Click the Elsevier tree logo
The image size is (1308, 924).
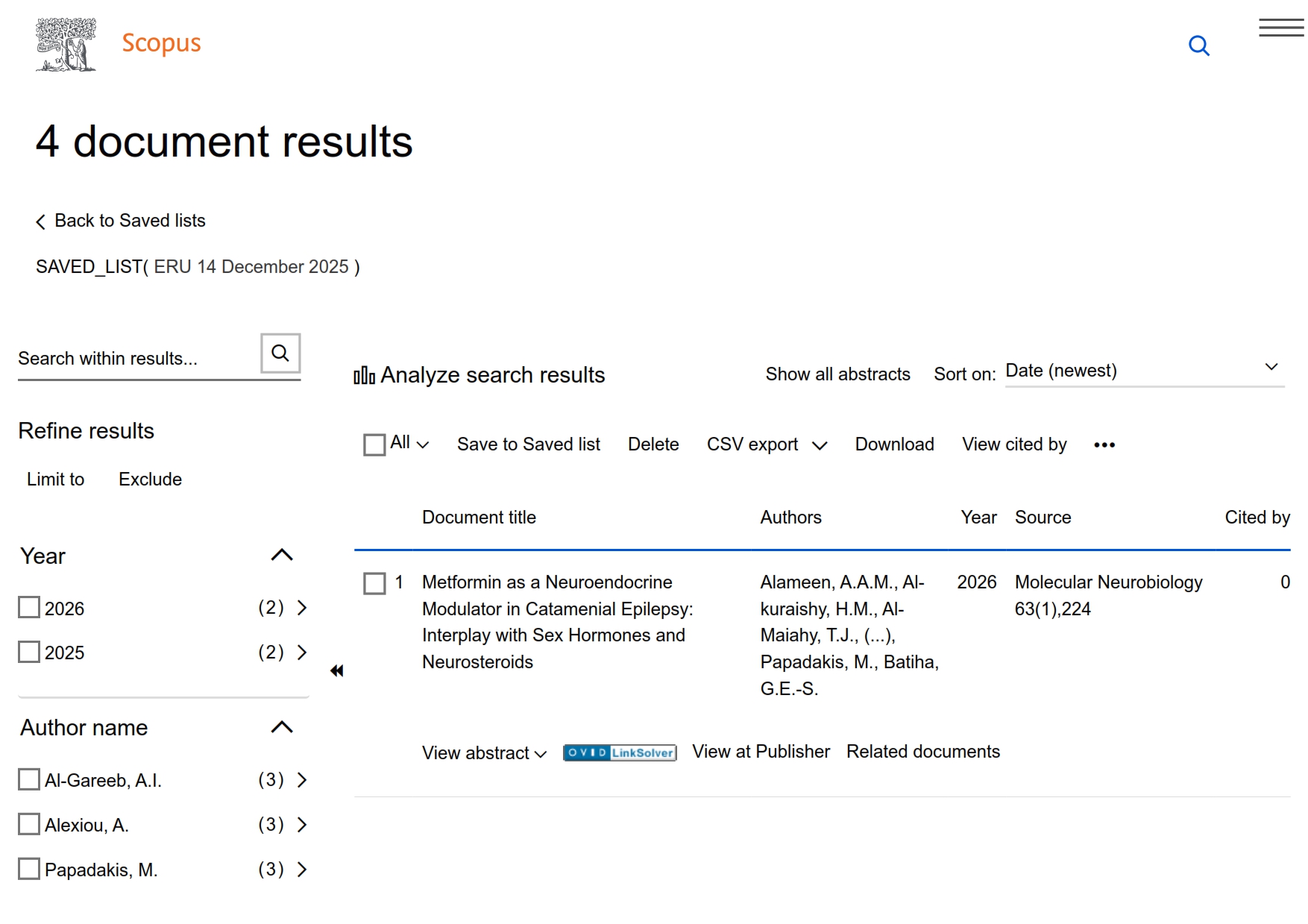coord(66,45)
